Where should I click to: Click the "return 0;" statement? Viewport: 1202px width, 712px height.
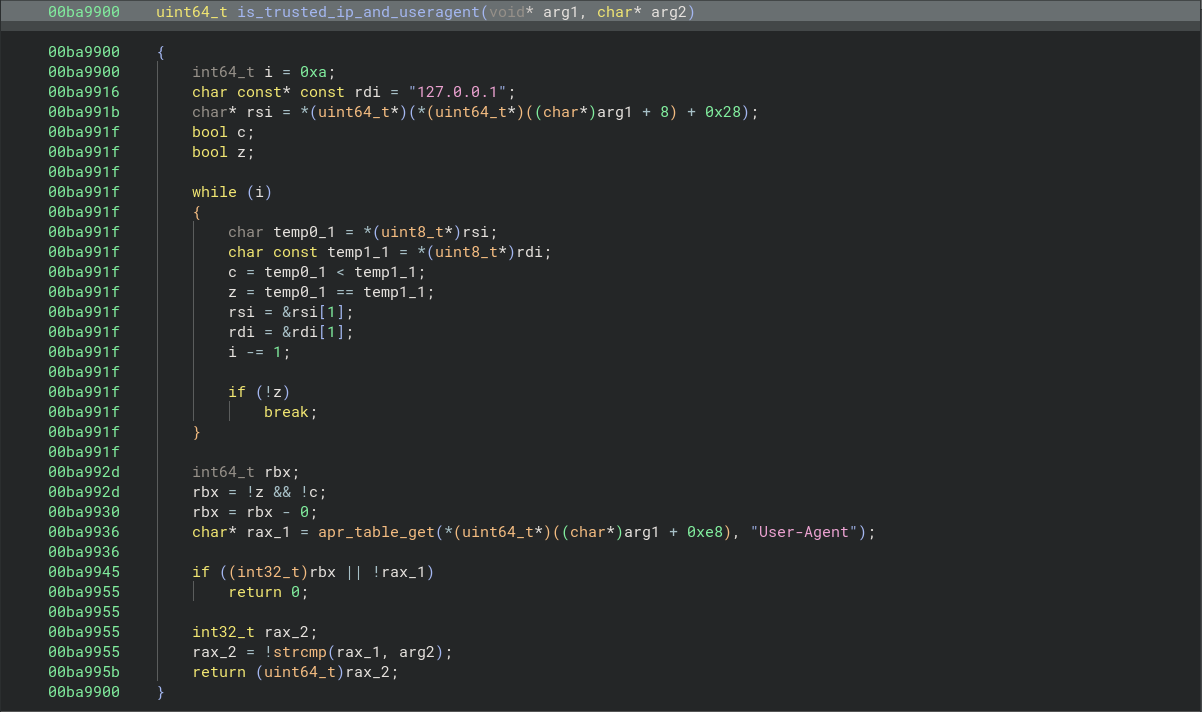(x=268, y=592)
